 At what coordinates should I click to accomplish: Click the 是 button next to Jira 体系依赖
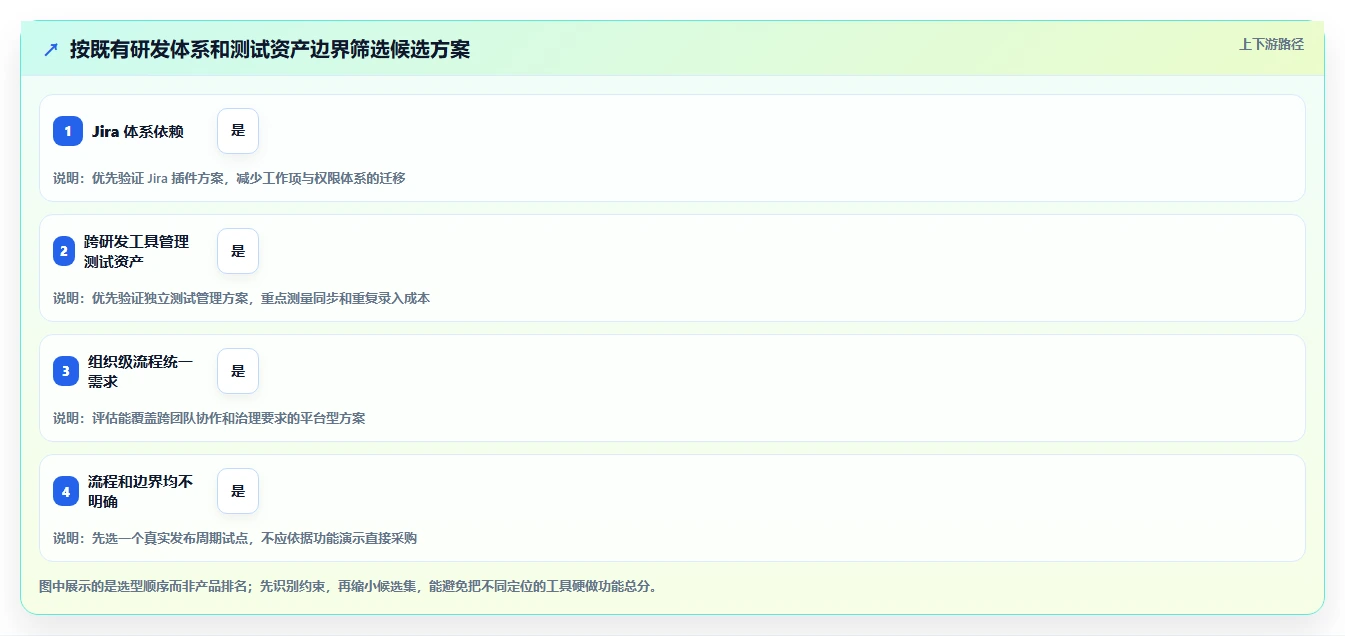[x=238, y=131]
